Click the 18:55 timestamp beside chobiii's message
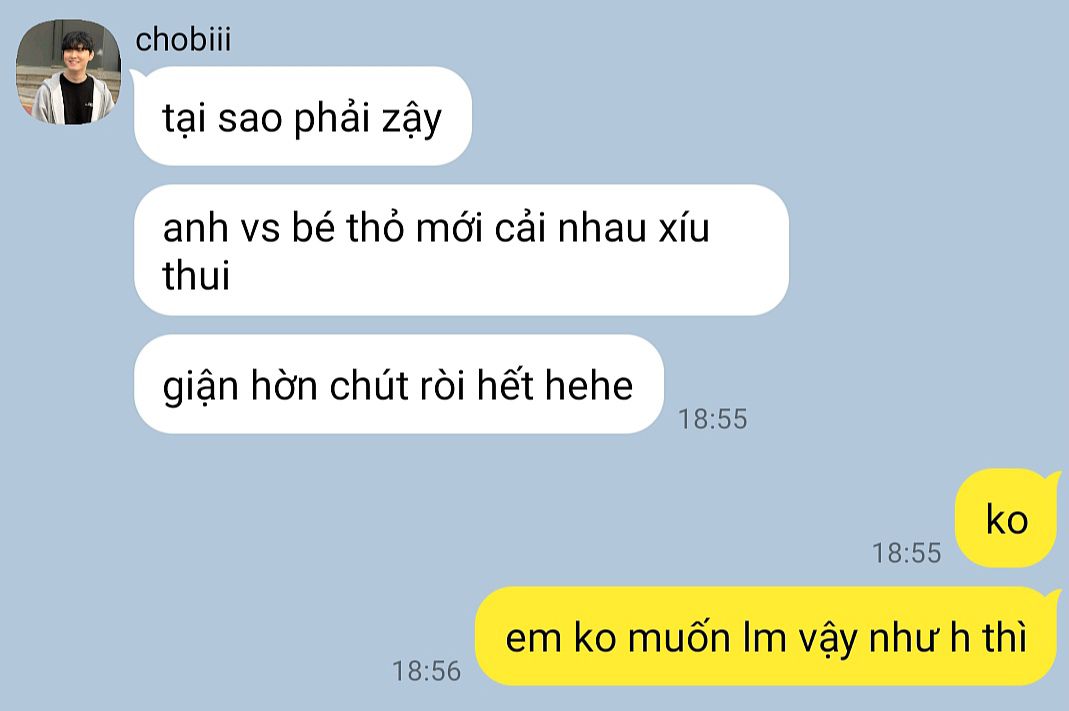 point(712,419)
